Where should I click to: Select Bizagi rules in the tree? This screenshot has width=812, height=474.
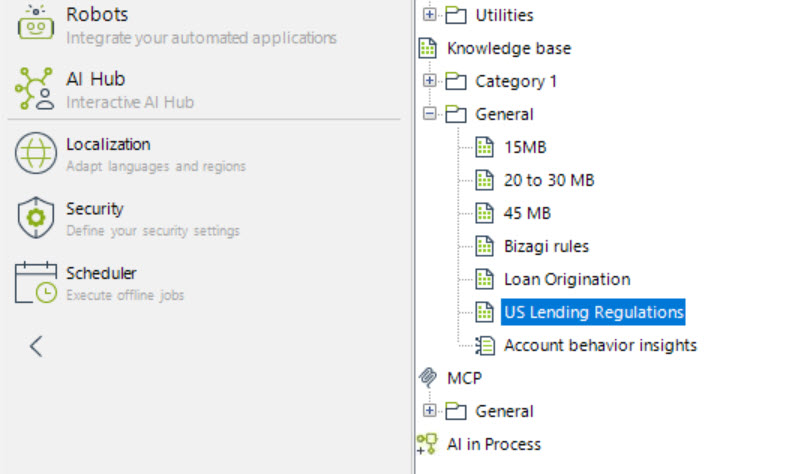(x=546, y=246)
